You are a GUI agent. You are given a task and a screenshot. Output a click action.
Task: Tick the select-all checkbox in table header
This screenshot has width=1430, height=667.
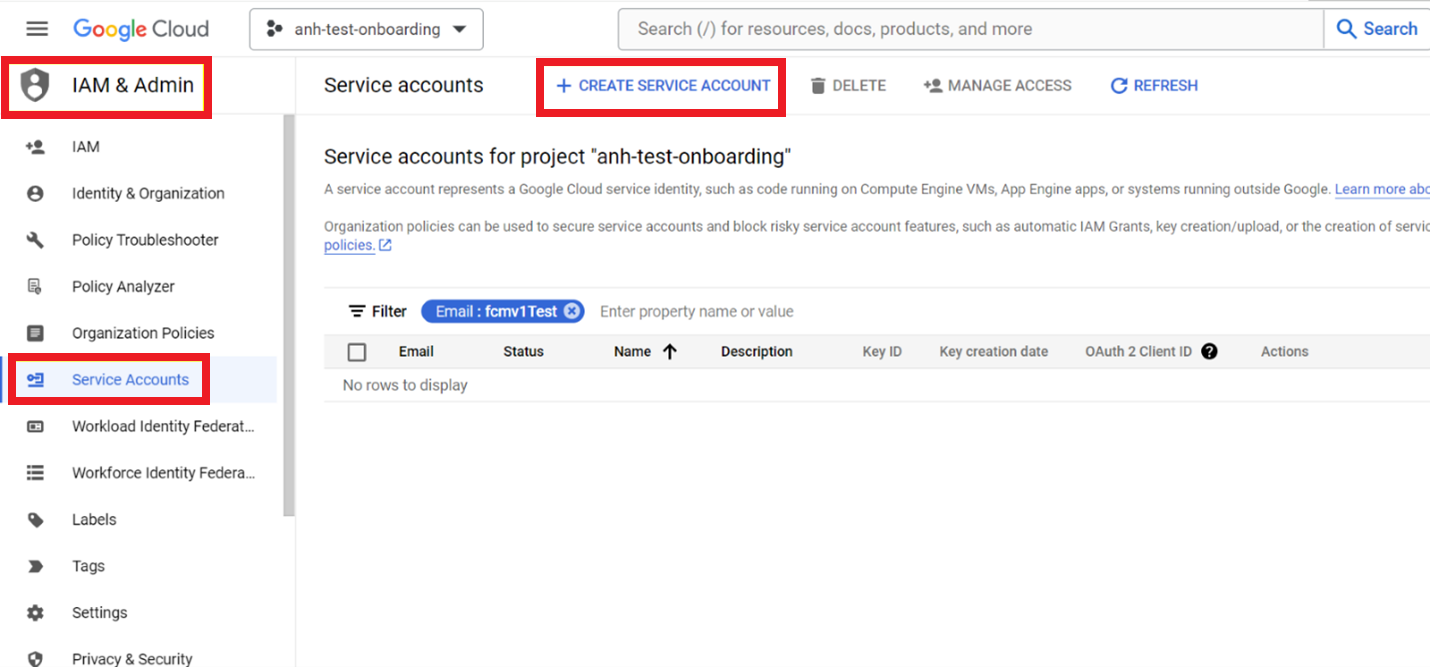(x=357, y=352)
